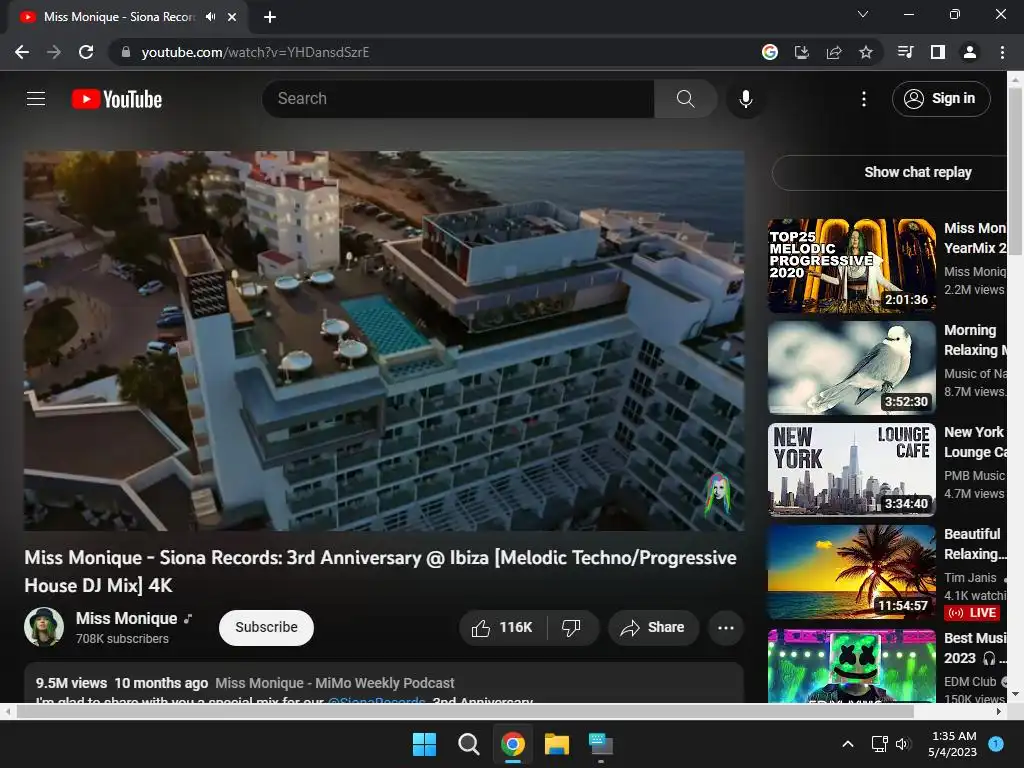The height and width of the screenshot is (768, 1024).
Task: Mute tab via speaker icon
Action: coord(210,17)
